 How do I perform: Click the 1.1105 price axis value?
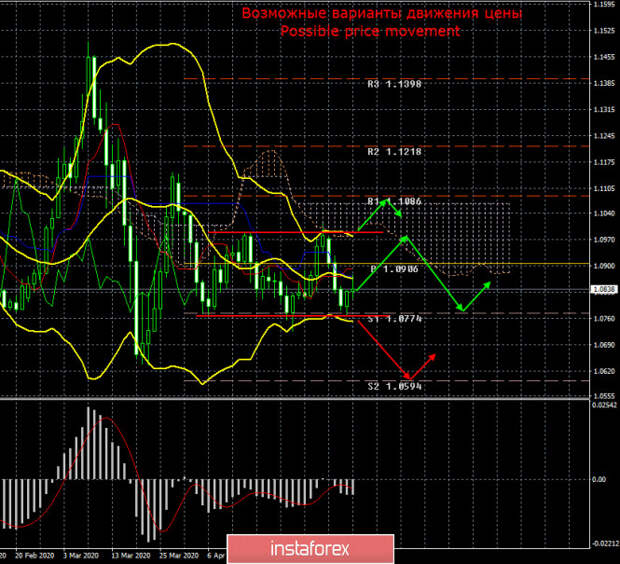[604, 189]
